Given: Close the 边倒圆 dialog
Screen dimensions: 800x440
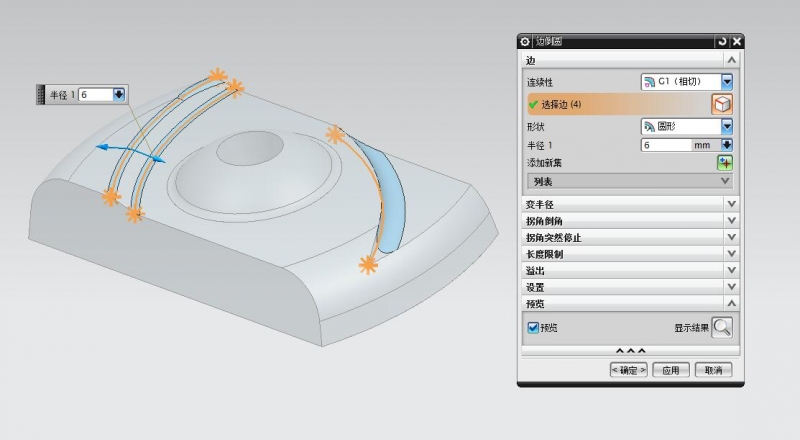Looking at the screenshot, I should click(736, 42).
